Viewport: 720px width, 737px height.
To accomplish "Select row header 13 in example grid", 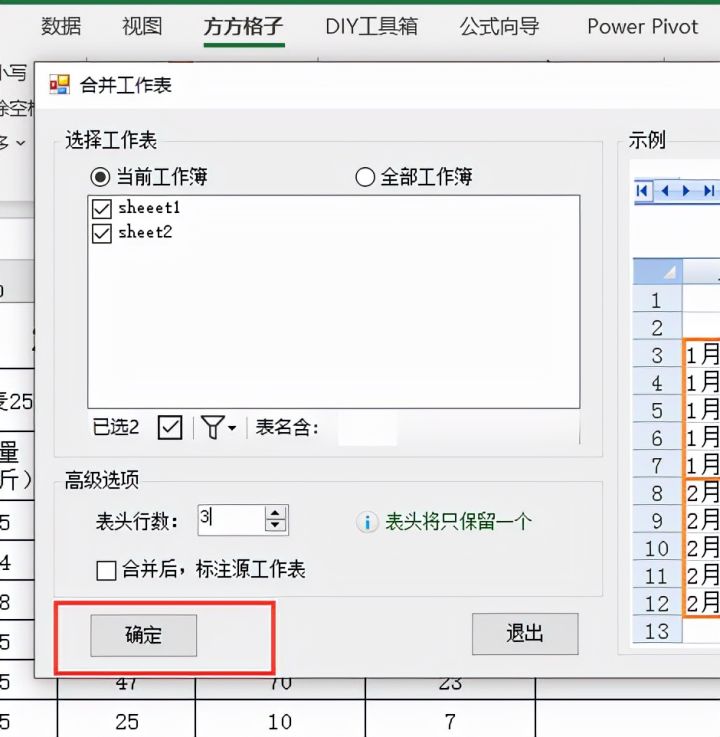I will click(657, 631).
